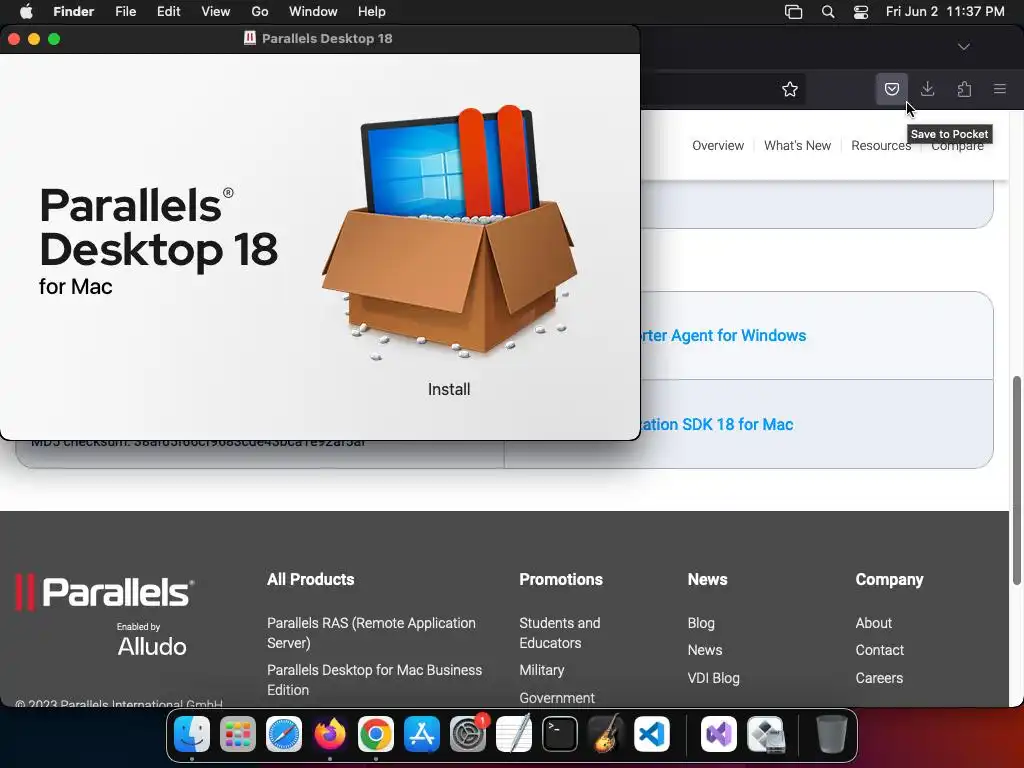Open the Apple menu
The width and height of the screenshot is (1024, 768).
25,12
